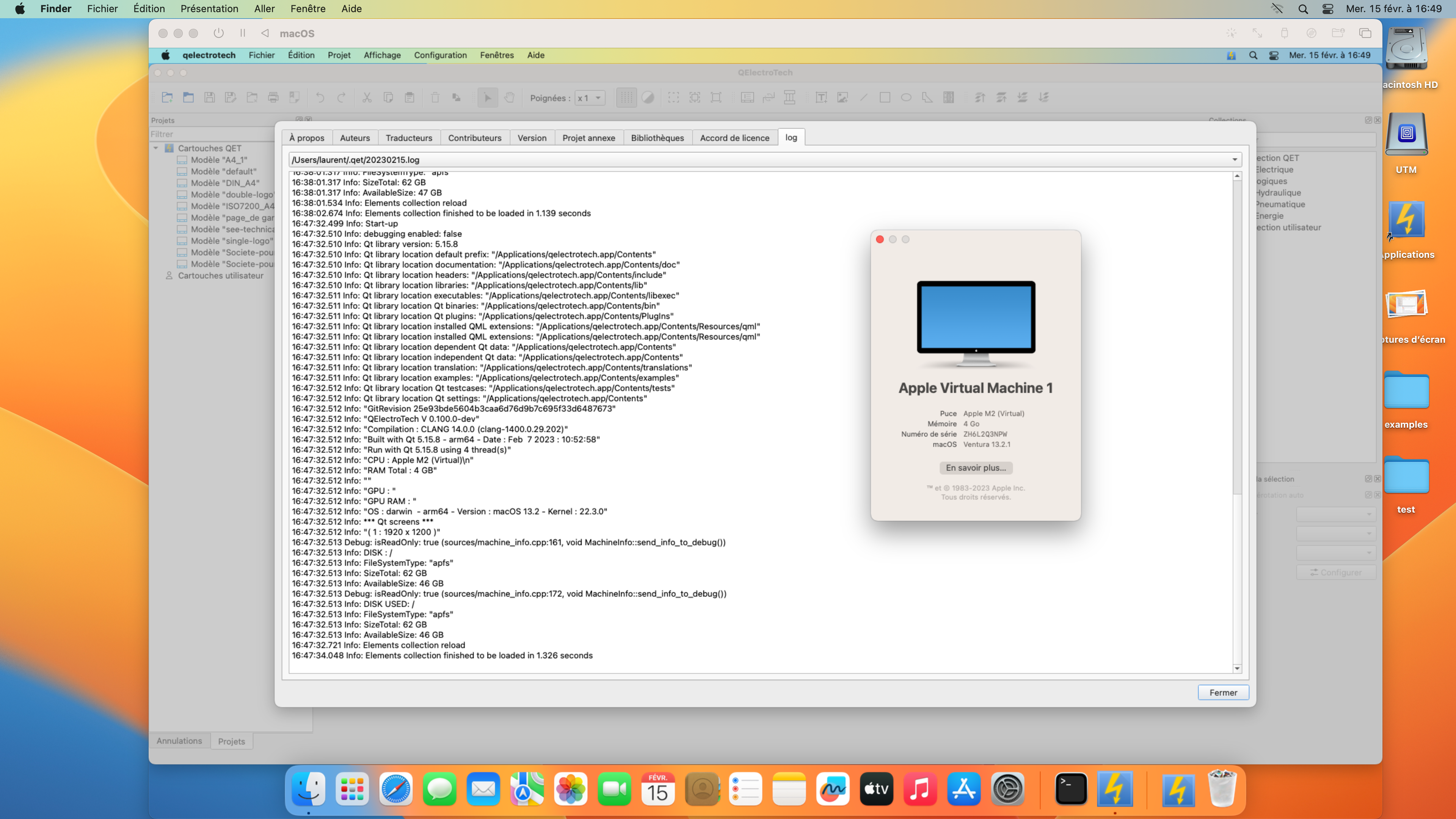Collapse the Cartouches QET tree node
The width and height of the screenshot is (1456, 819).
(155, 148)
